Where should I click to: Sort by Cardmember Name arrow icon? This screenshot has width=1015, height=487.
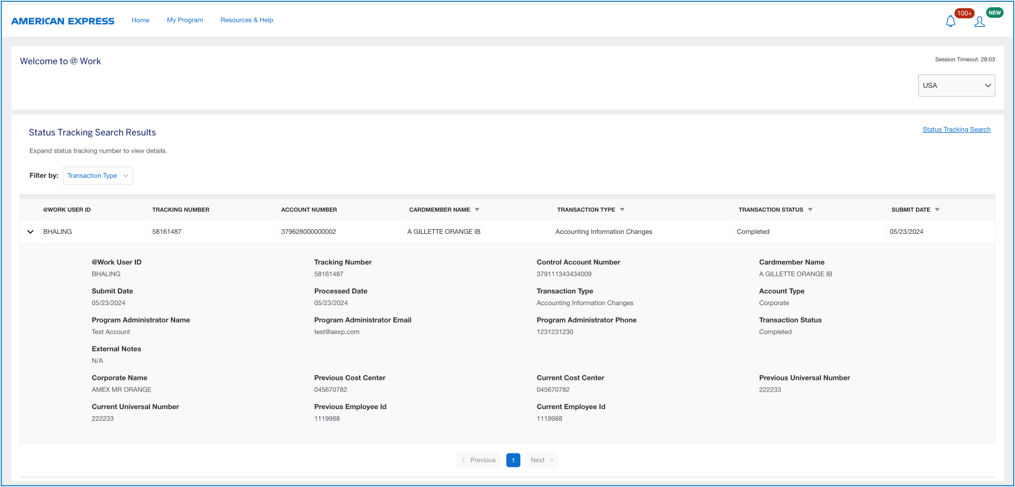pyautogui.click(x=477, y=210)
